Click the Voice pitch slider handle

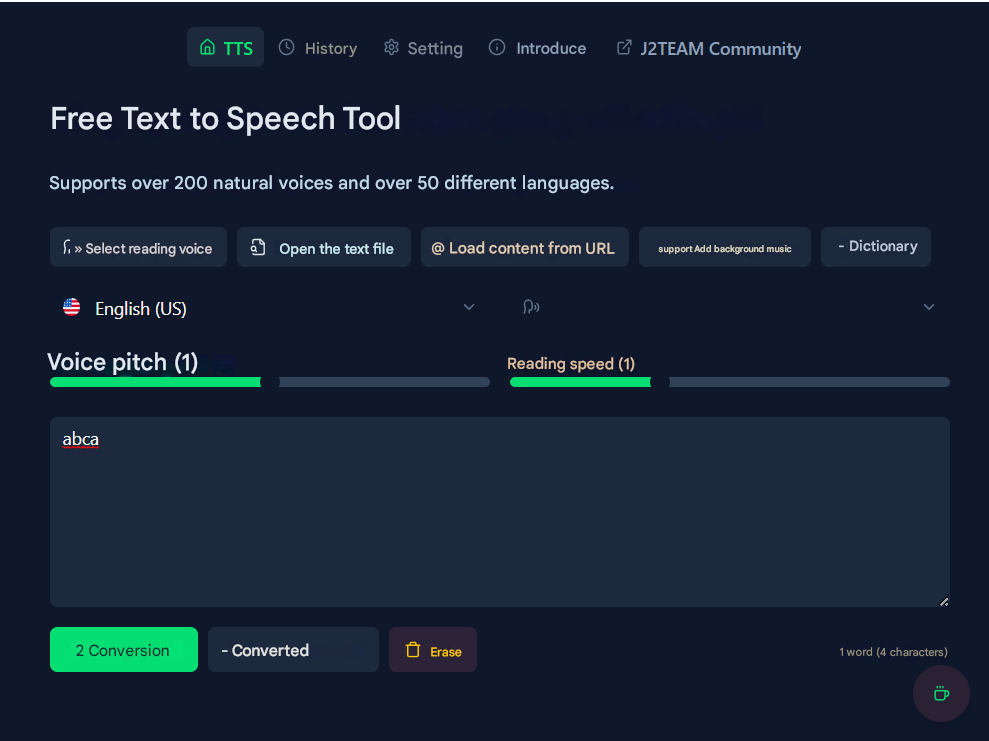point(270,381)
